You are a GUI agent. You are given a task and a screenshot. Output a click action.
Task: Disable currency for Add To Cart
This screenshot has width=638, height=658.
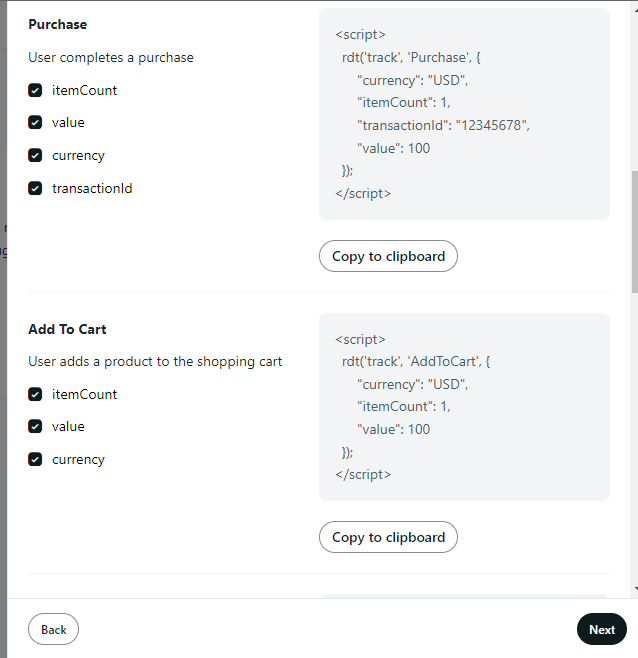pyautogui.click(x=35, y=460)
